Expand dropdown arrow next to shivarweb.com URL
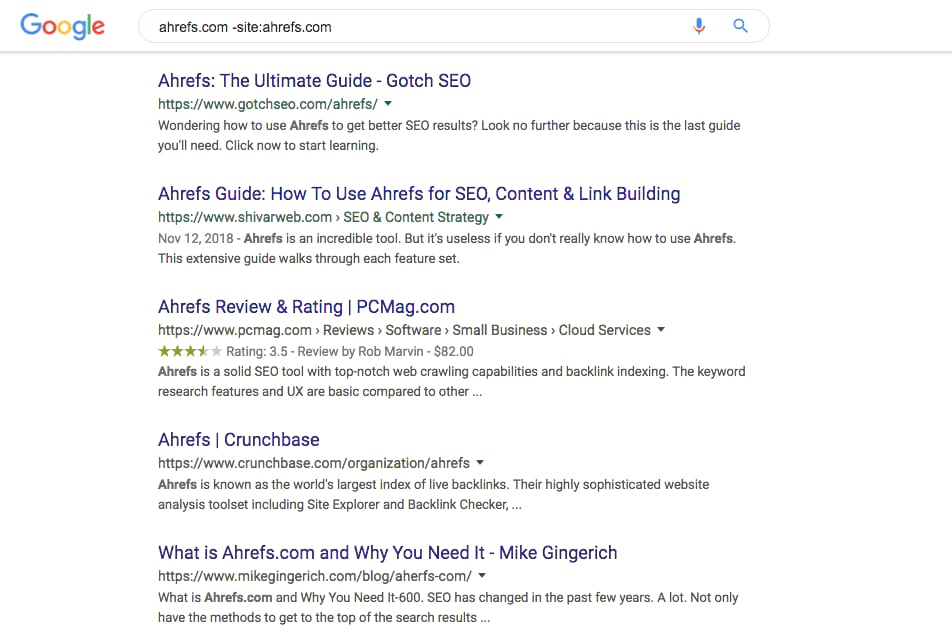This screenshot has height=640, width=952. pyautogui.click(x=499, y=217)
